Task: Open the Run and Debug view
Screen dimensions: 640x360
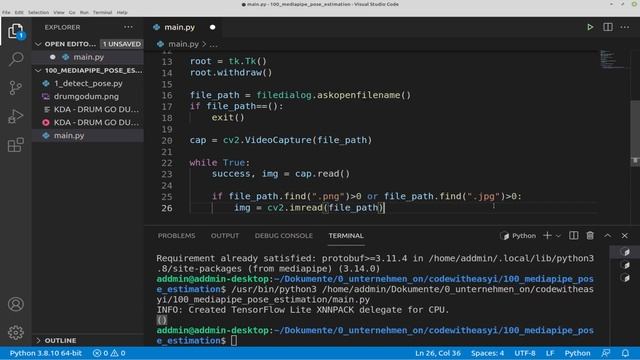Action: (16, 116)
